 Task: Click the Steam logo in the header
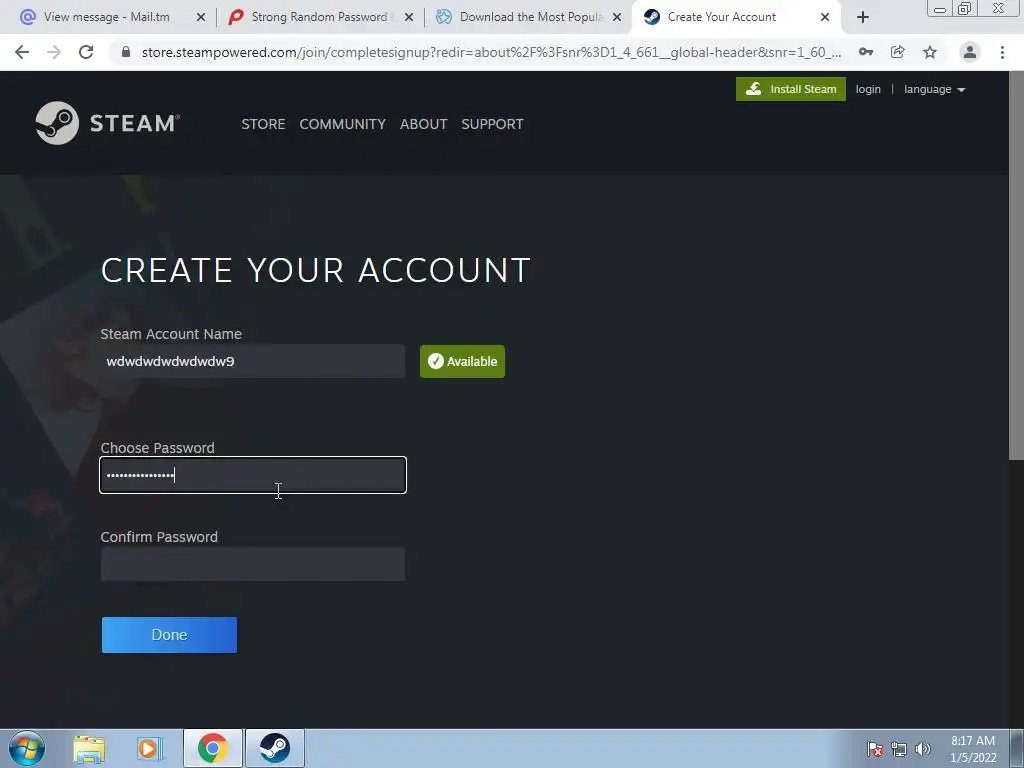coord(108,123)
